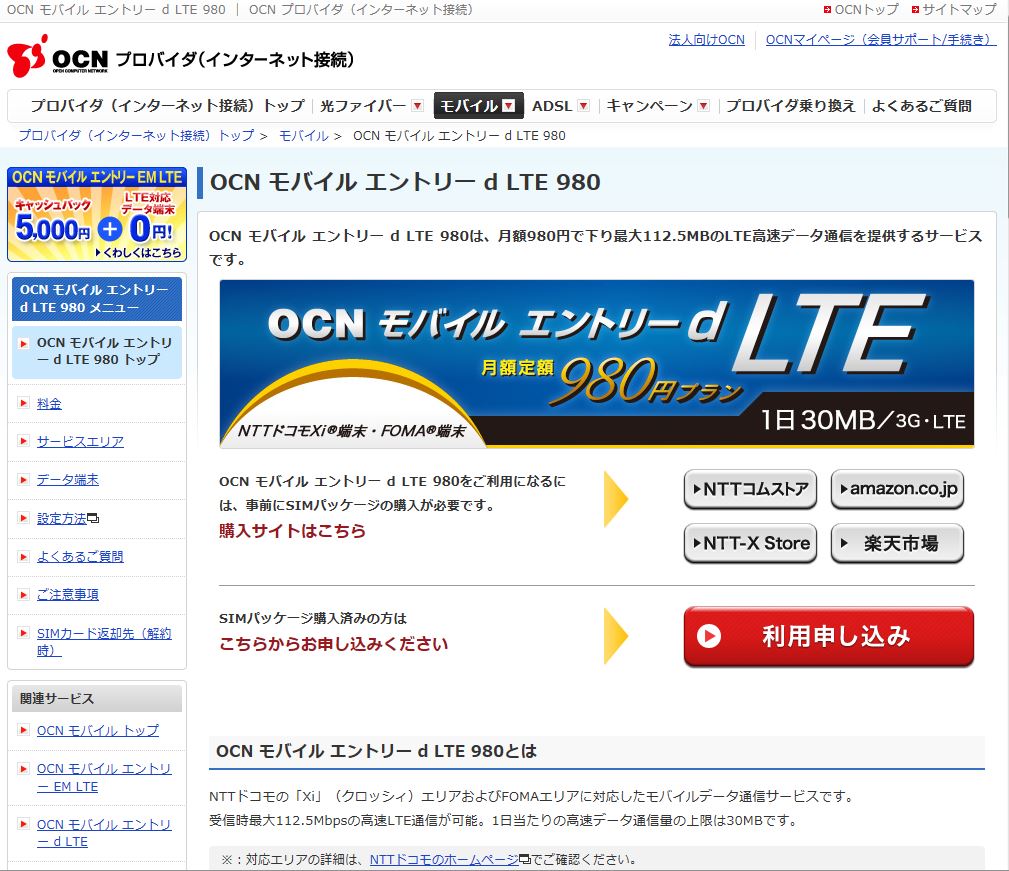Click red arrow icon beside サイトマップ
Screen dimensions: 1009x871
click(x=914, y=10)
